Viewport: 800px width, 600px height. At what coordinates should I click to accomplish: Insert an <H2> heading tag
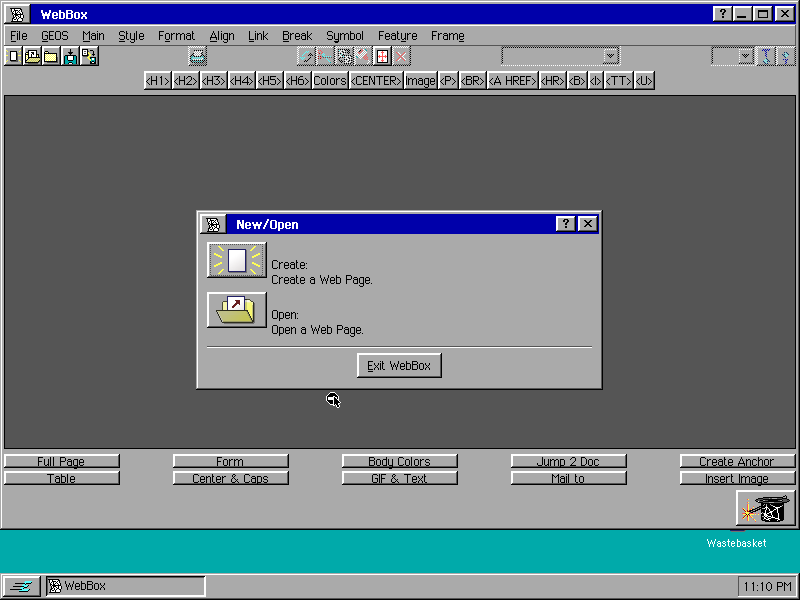point(185,81)
